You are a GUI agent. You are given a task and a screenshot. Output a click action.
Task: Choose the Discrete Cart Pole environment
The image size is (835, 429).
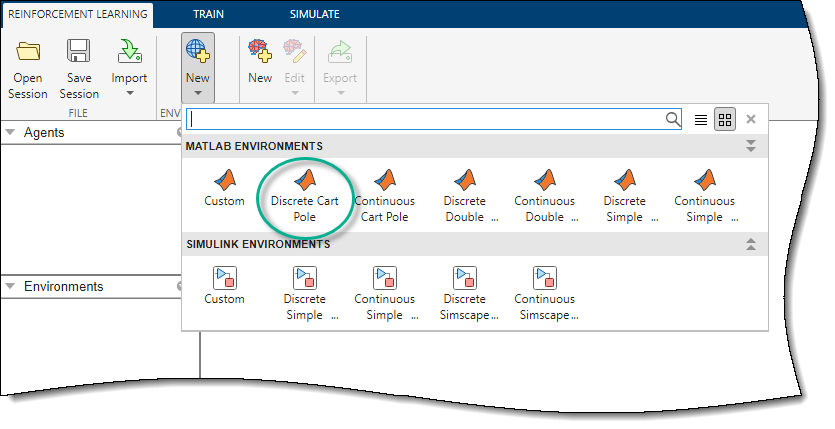[305, 196]
